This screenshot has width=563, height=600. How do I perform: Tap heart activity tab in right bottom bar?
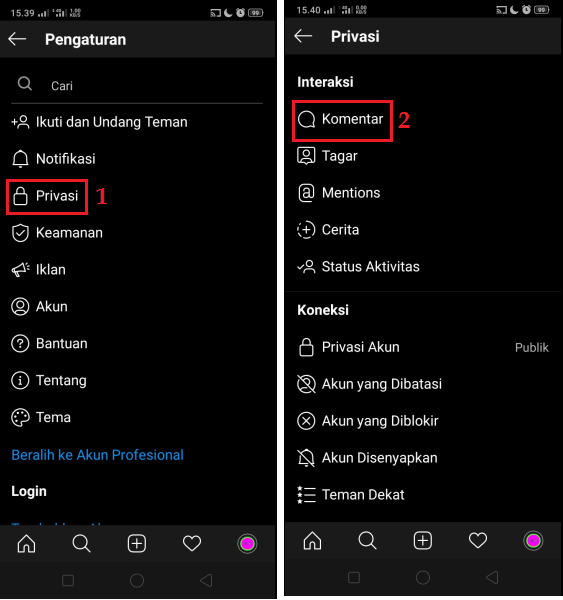(478, 541)
